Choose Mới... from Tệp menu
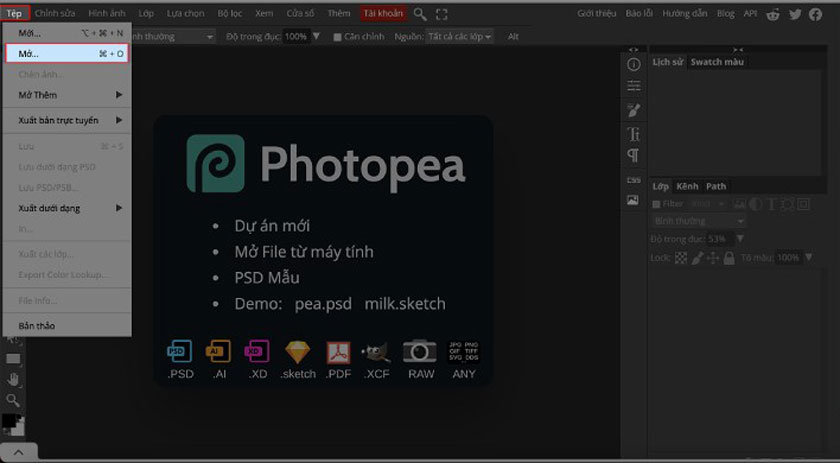This screenshot has height=463, width=840. click(x=67, y=33)
